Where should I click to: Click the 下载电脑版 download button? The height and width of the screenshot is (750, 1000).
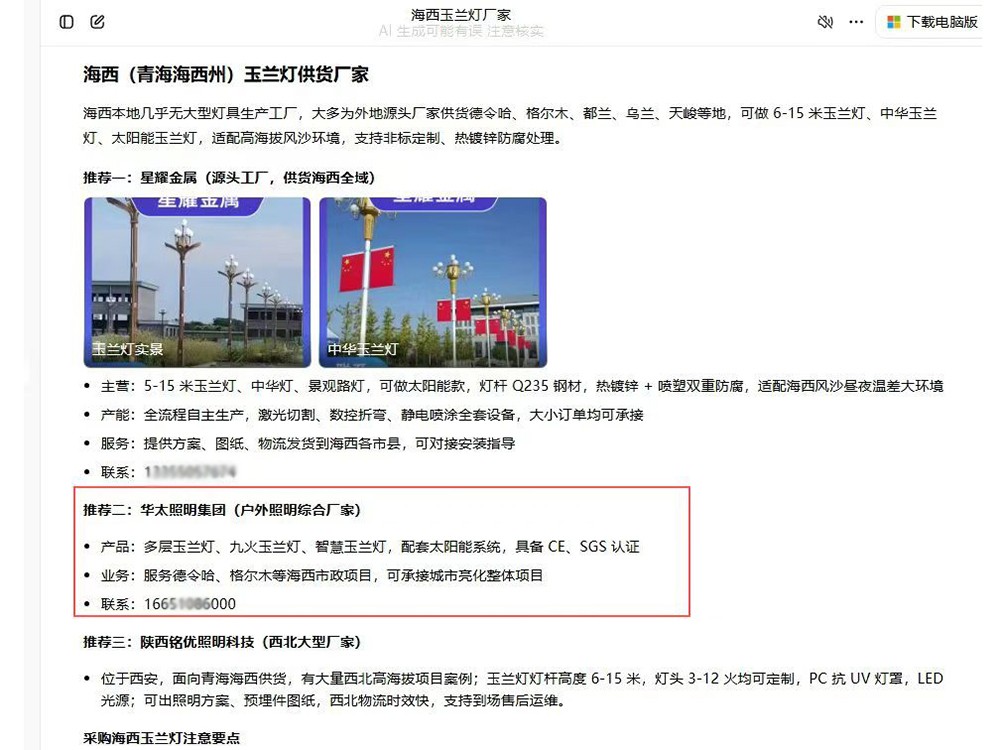[x=932, y=22]
